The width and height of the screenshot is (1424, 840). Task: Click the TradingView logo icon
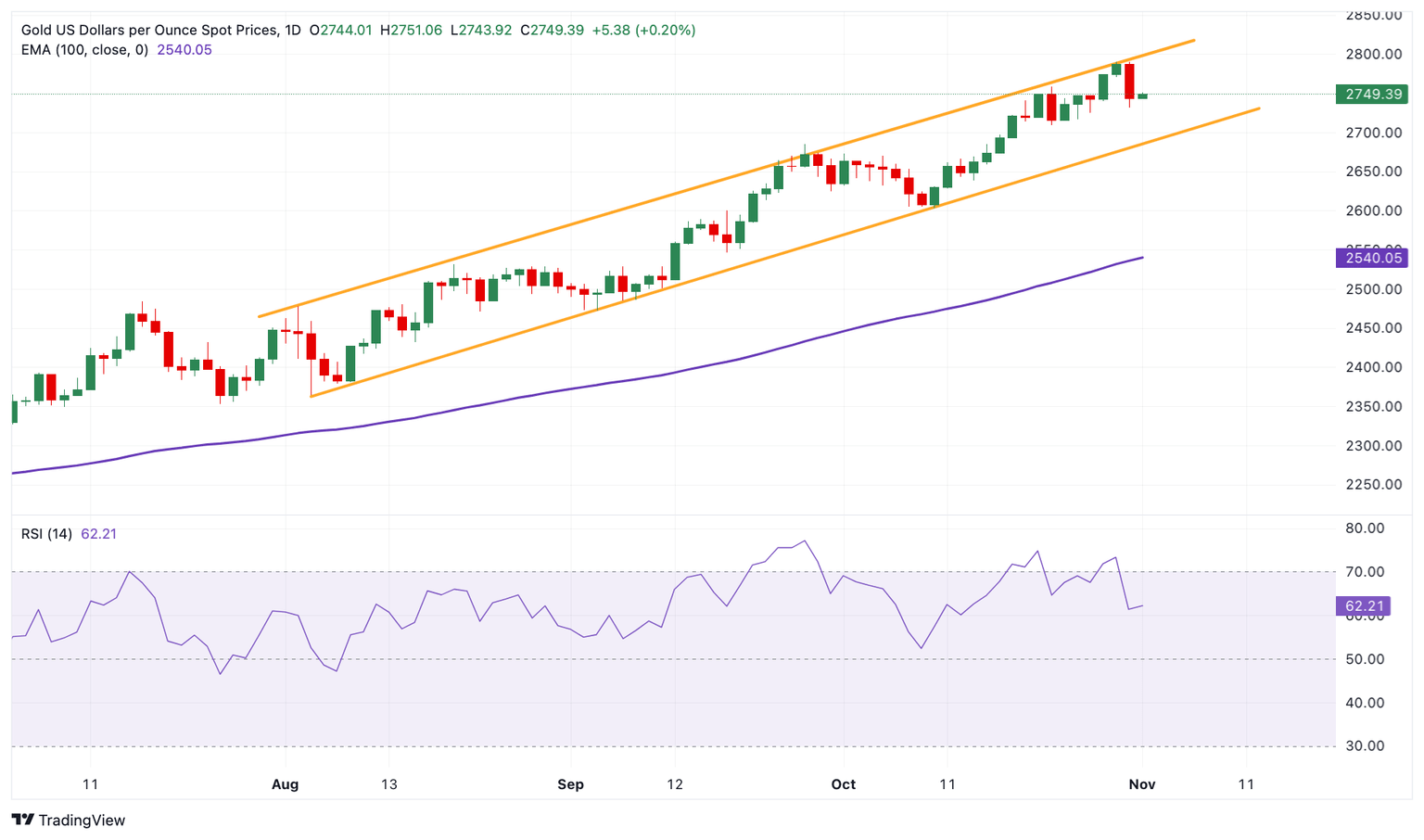coord(23,820)
